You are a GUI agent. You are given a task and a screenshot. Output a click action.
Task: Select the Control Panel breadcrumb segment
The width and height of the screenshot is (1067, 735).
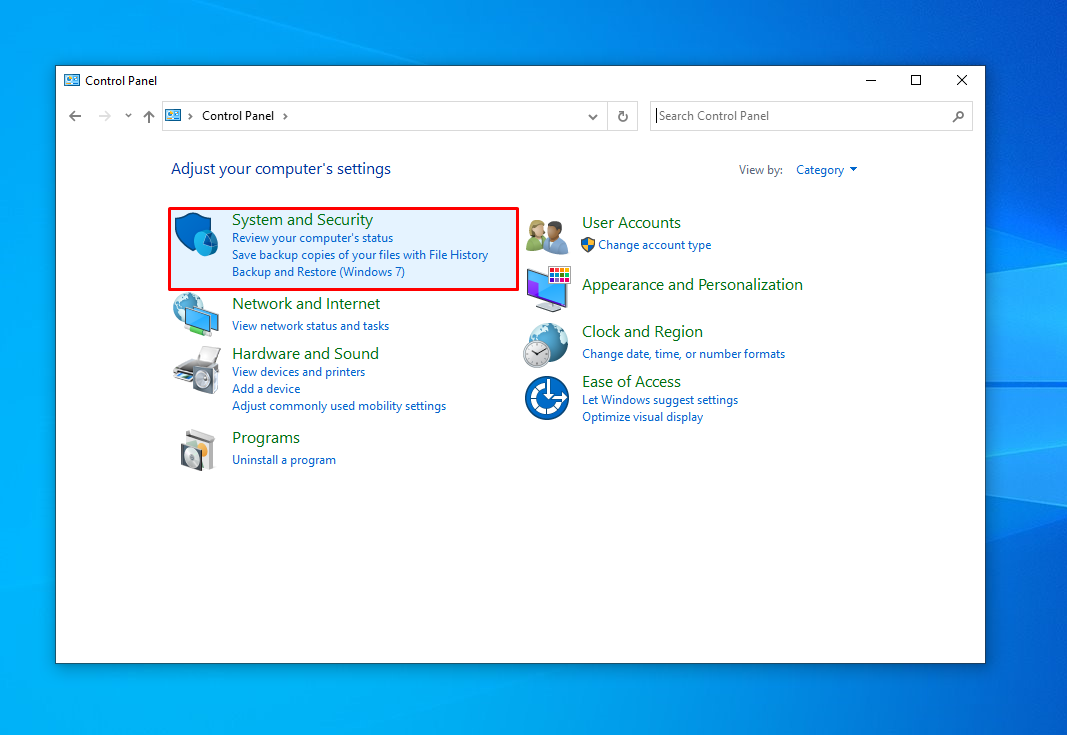click(237, 116)
